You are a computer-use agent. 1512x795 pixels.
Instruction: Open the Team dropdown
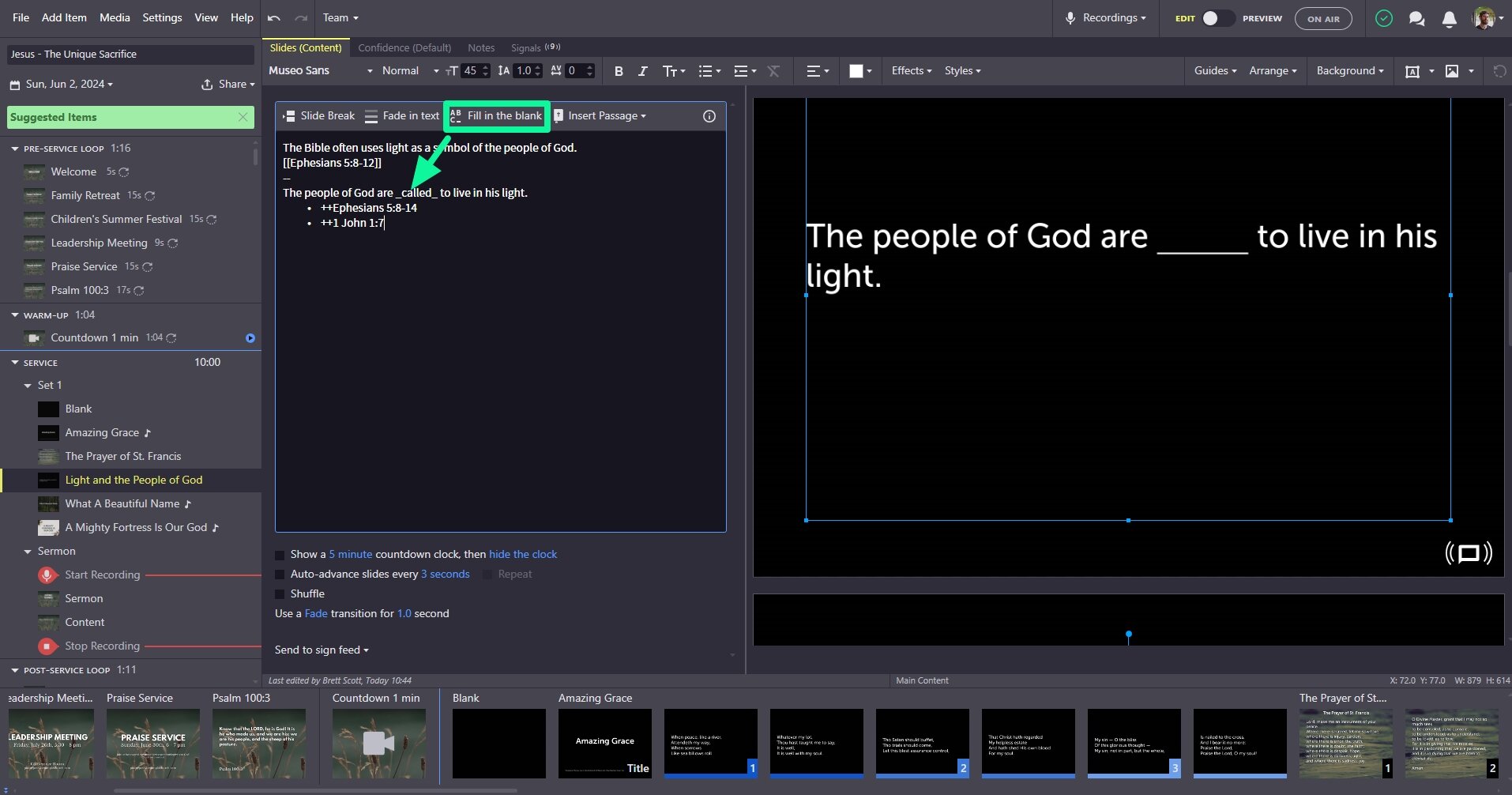pos(340,17)
